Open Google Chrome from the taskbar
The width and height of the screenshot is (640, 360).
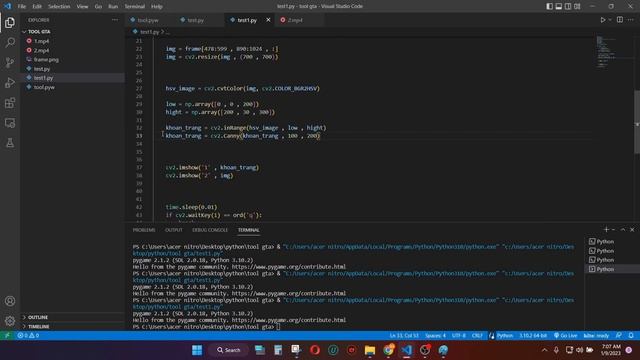[x=388, y=350]
